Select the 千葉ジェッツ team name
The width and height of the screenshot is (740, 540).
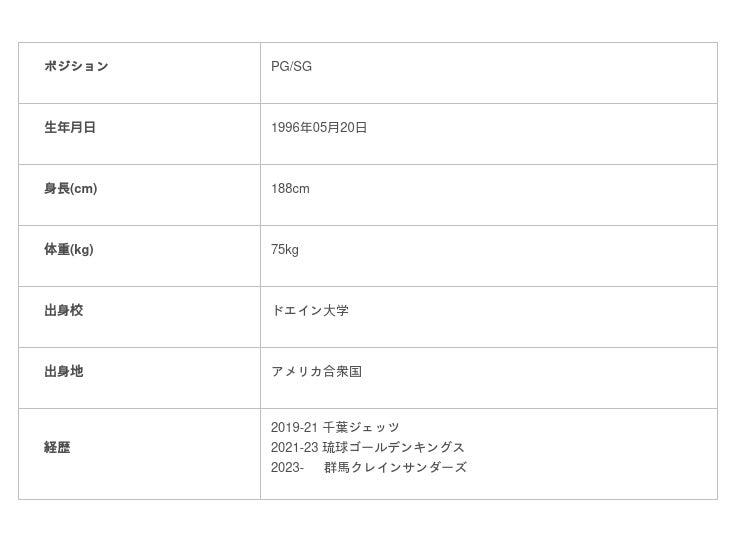coord(361,428)
